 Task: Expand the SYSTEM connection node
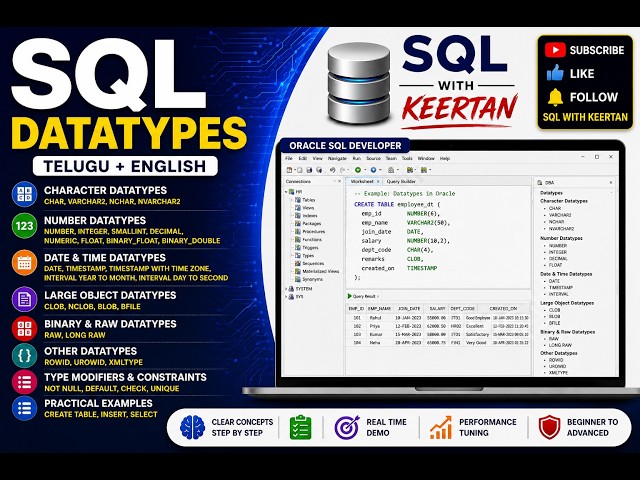(x=286, y=289)
